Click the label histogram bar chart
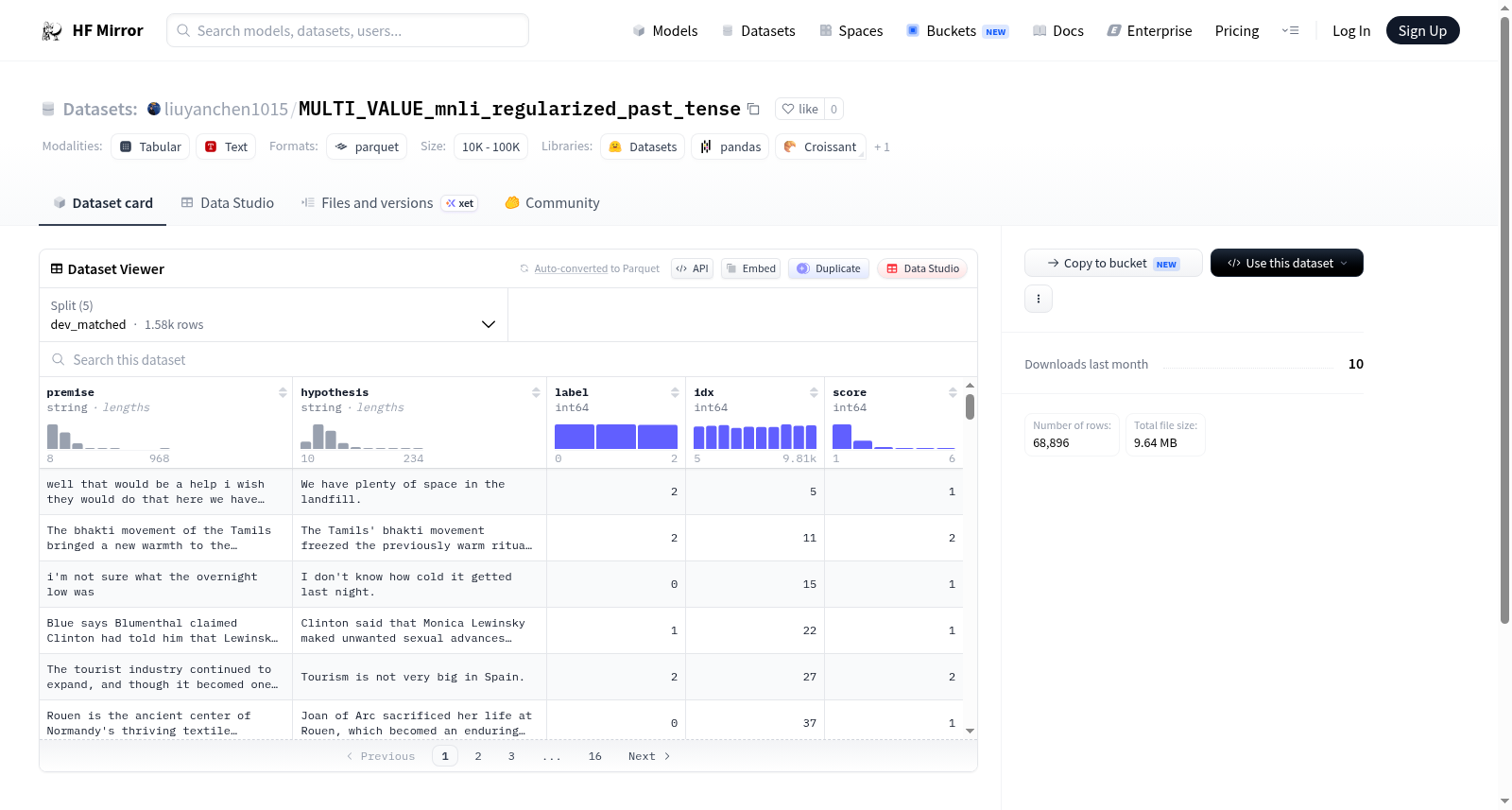Viewport: 1512px width, 810px height. 616,437
